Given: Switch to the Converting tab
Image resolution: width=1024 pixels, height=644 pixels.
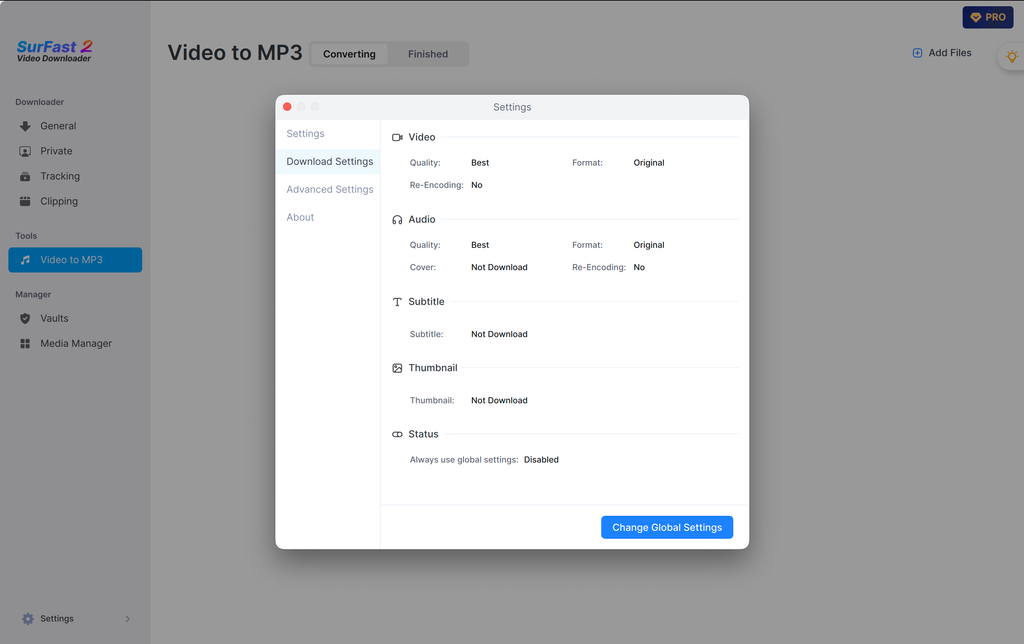Looking at the screenshot, I should (349, 54).
